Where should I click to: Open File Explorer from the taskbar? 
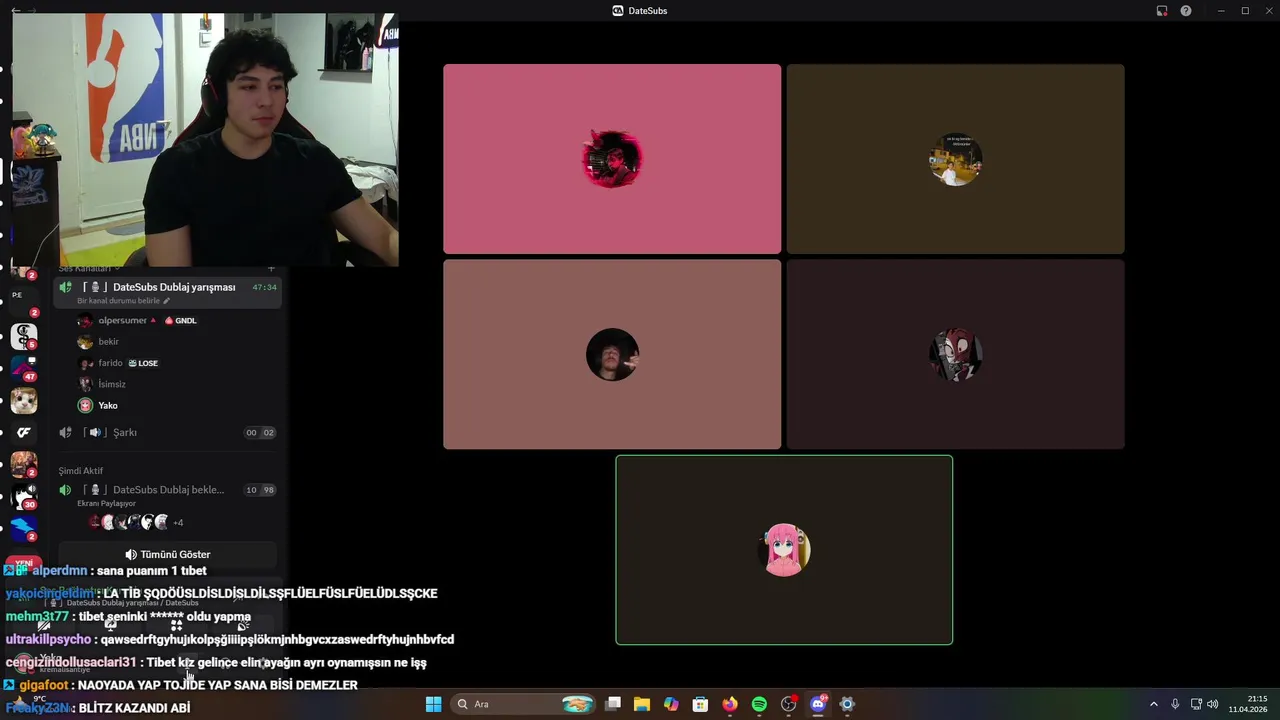point(642,704)
